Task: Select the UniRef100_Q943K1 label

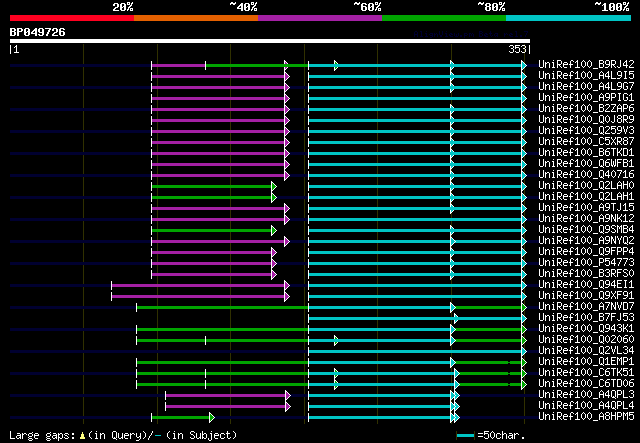Action: click(586, 329)
